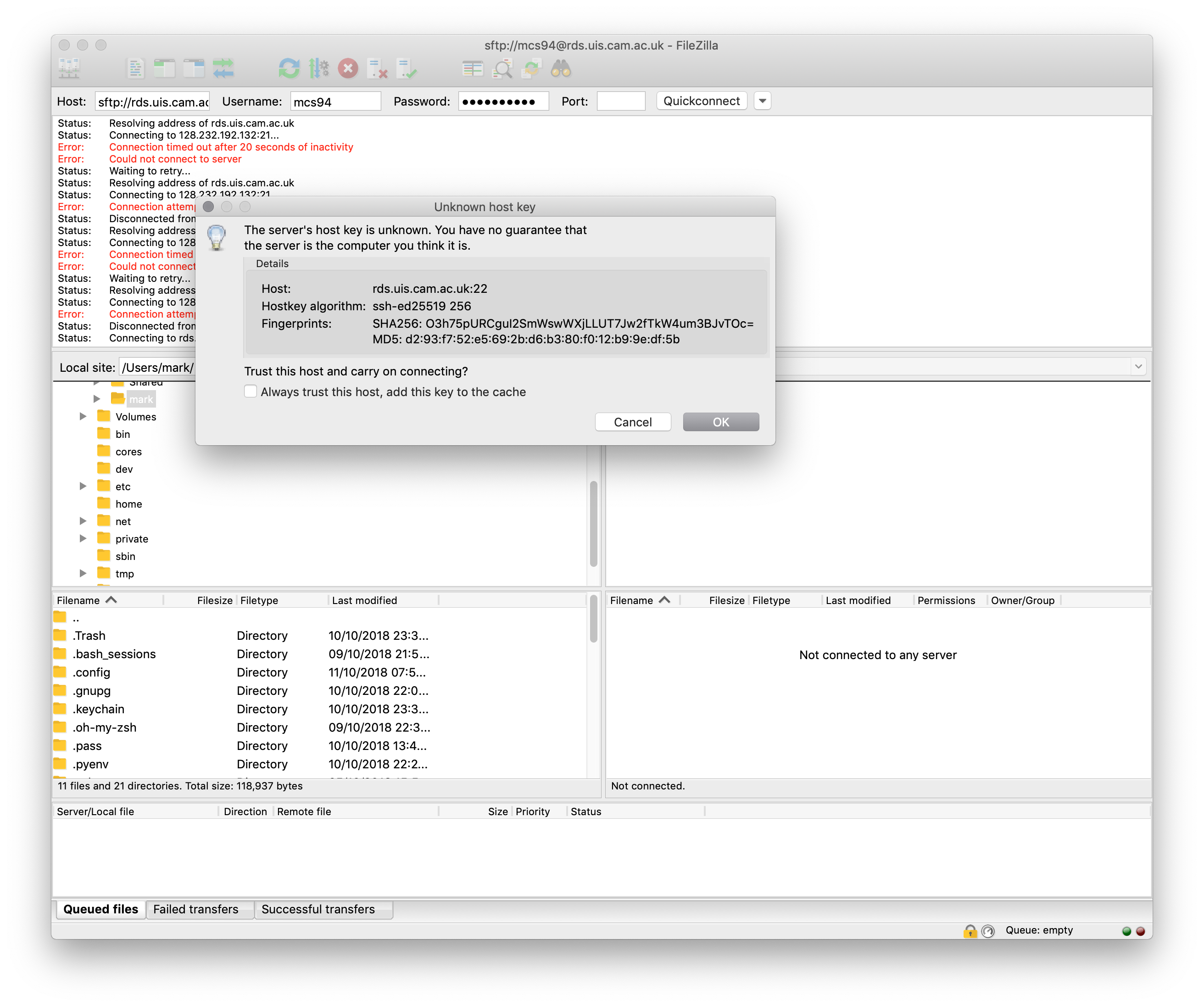Click the refresh file lists icon

point(289,69)
